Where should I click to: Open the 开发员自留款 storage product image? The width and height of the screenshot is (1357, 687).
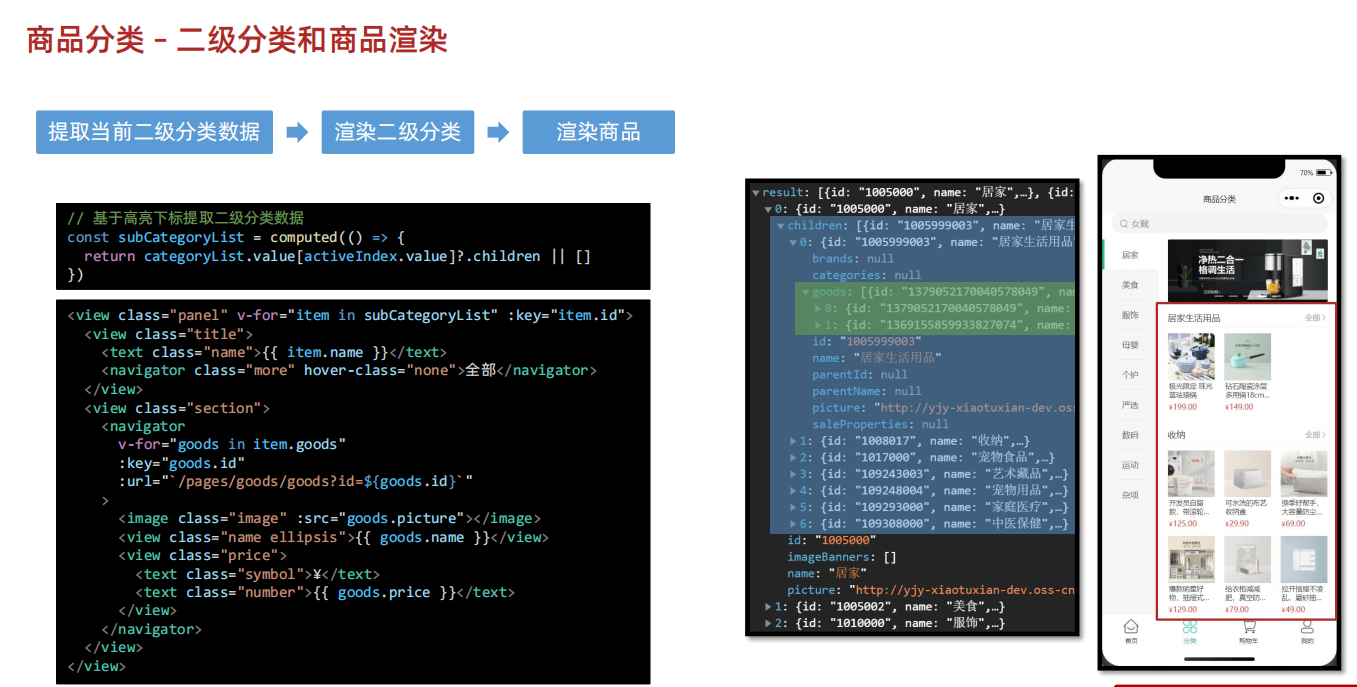pos(1191,473)
